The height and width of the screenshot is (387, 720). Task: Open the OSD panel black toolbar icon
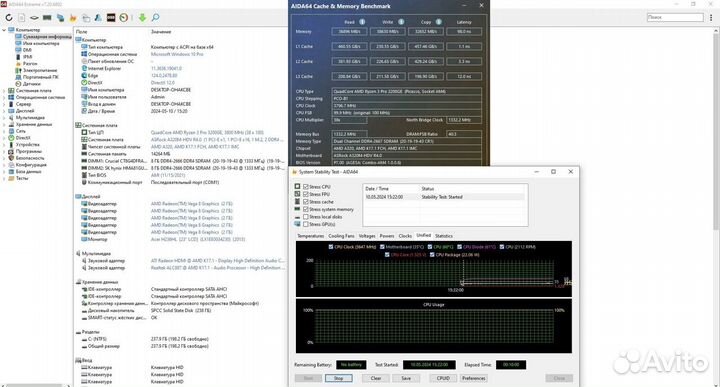tap(111, 17)
